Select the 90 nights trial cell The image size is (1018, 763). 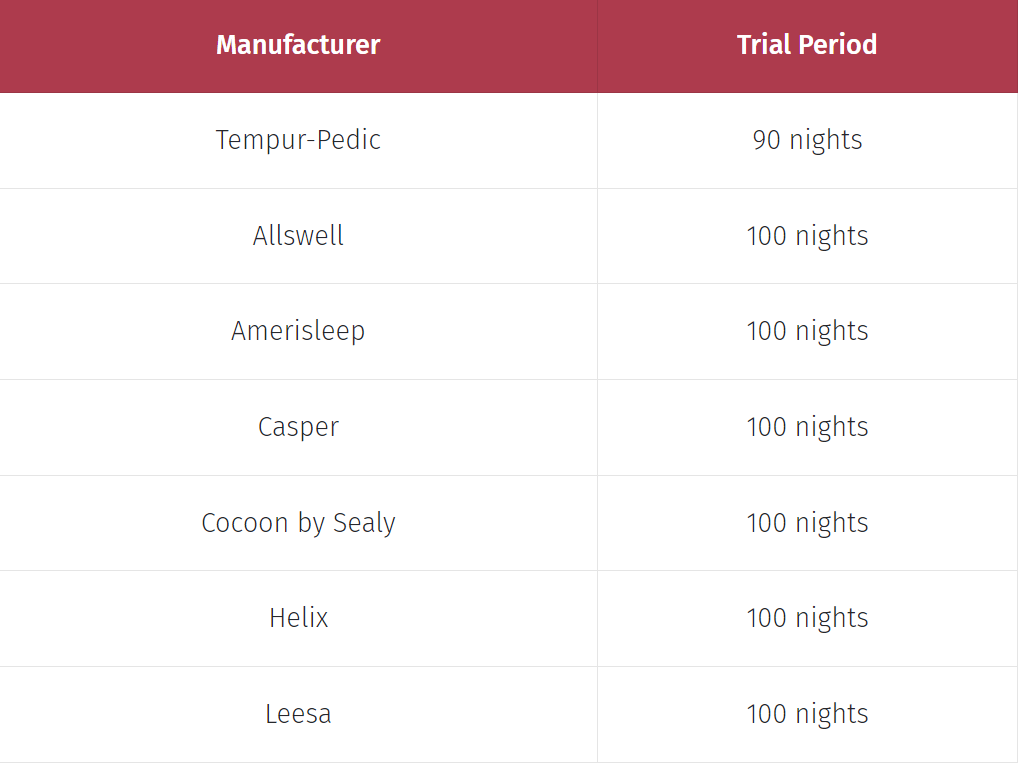click(807, 140)
